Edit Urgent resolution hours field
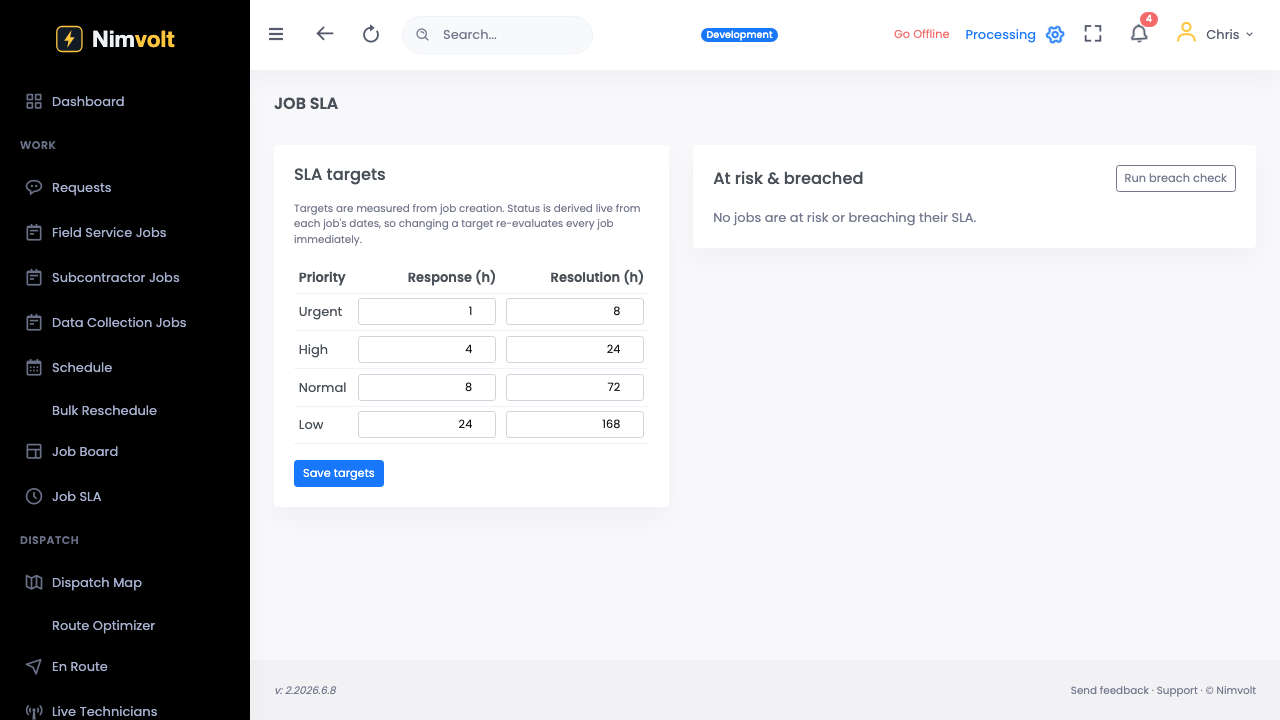Image resolution: width=1280 pixels, height=720 pixels. tap(575, 311)
